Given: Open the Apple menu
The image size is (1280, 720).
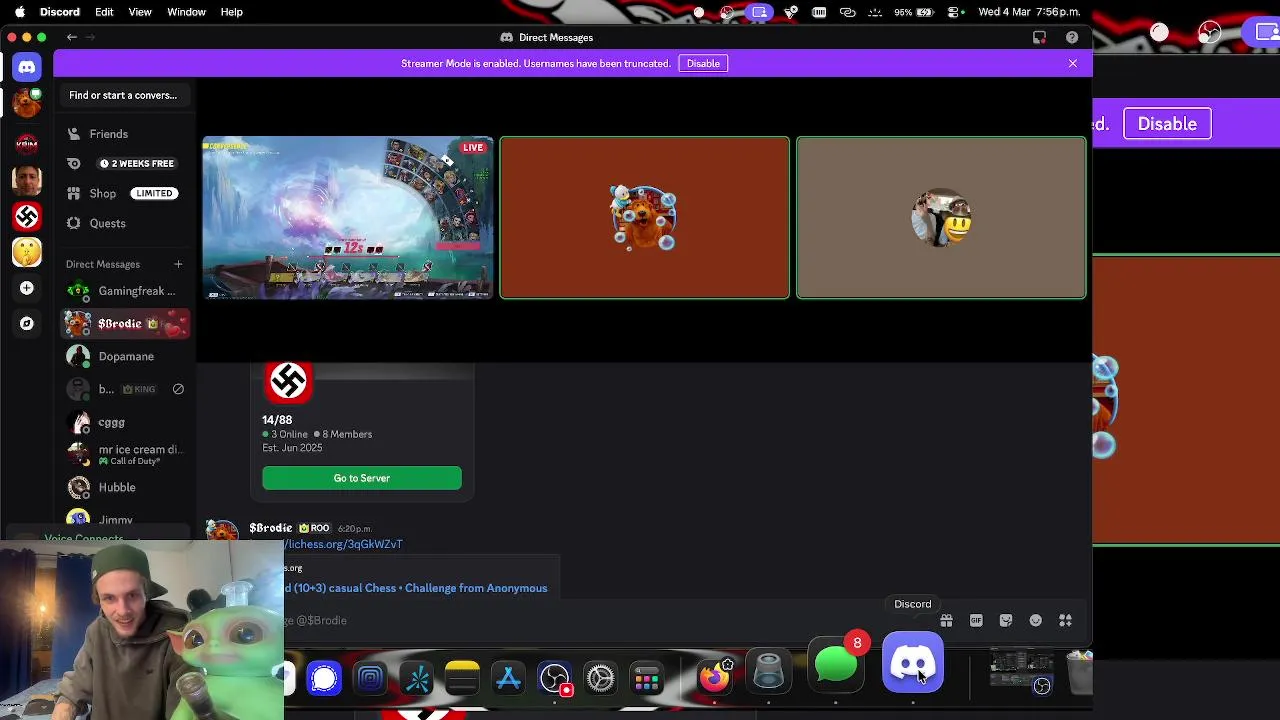Looking at the screenshot, I should (19, 12).
